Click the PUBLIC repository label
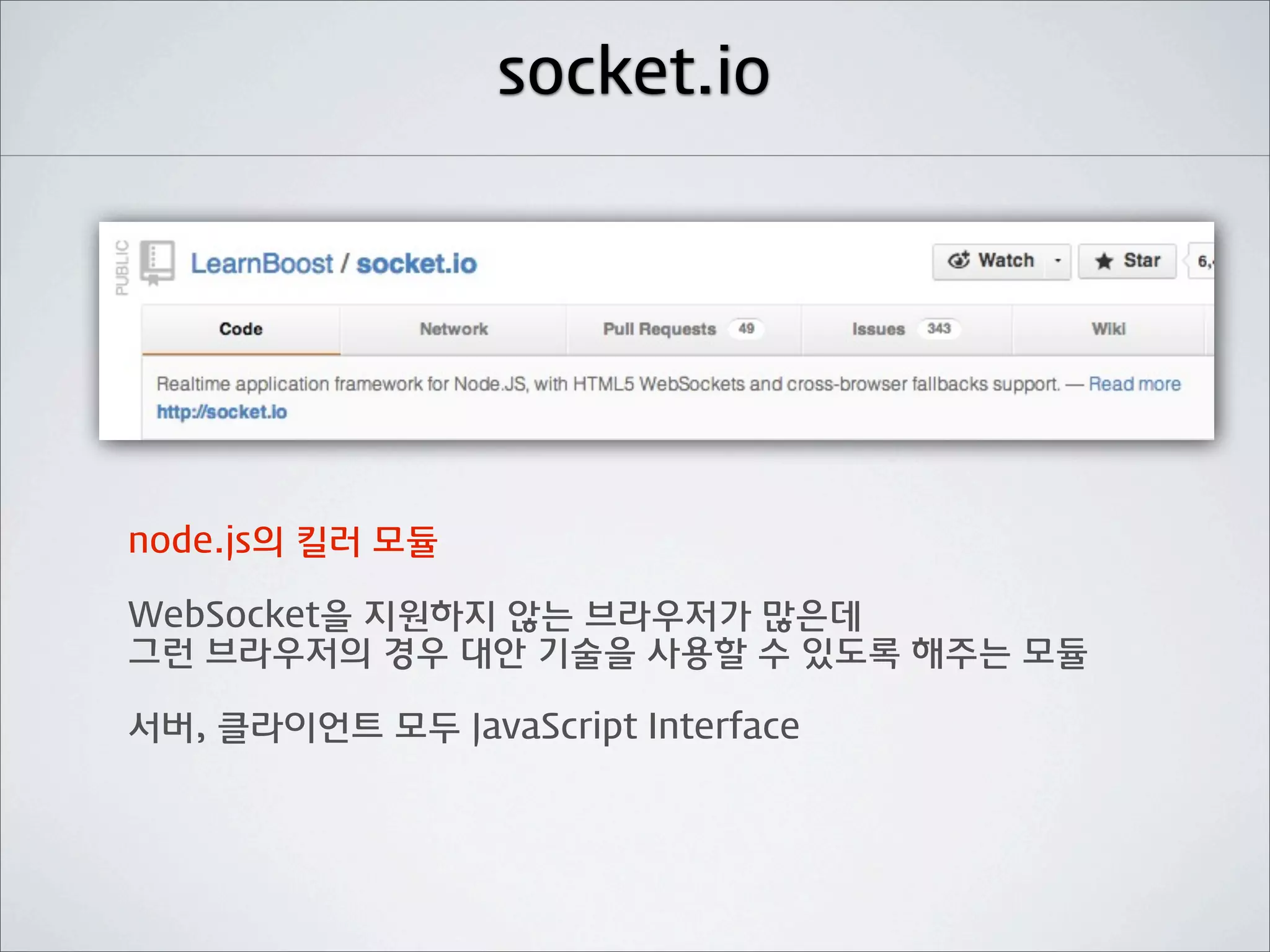 pyautogui.click(x=122, y=267)
